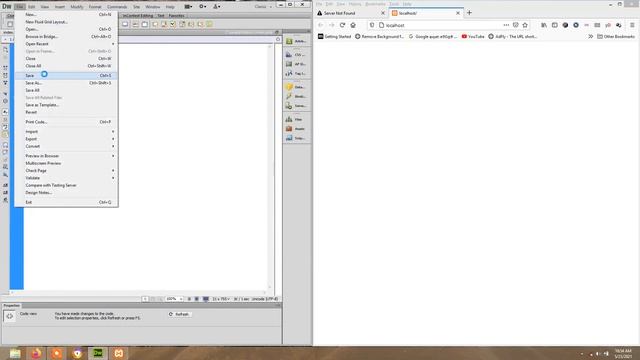Open the Adobe BrowserLab panel icon
Image resolution: width=640 pixels, height=360 pixels.
tap(296, 41)
